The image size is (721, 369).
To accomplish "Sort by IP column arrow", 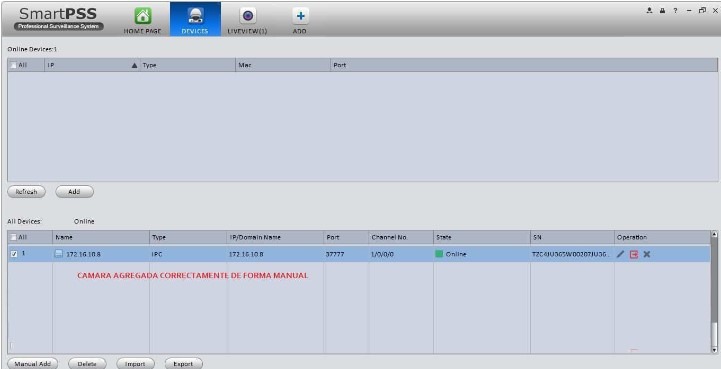I will point(134,65).
